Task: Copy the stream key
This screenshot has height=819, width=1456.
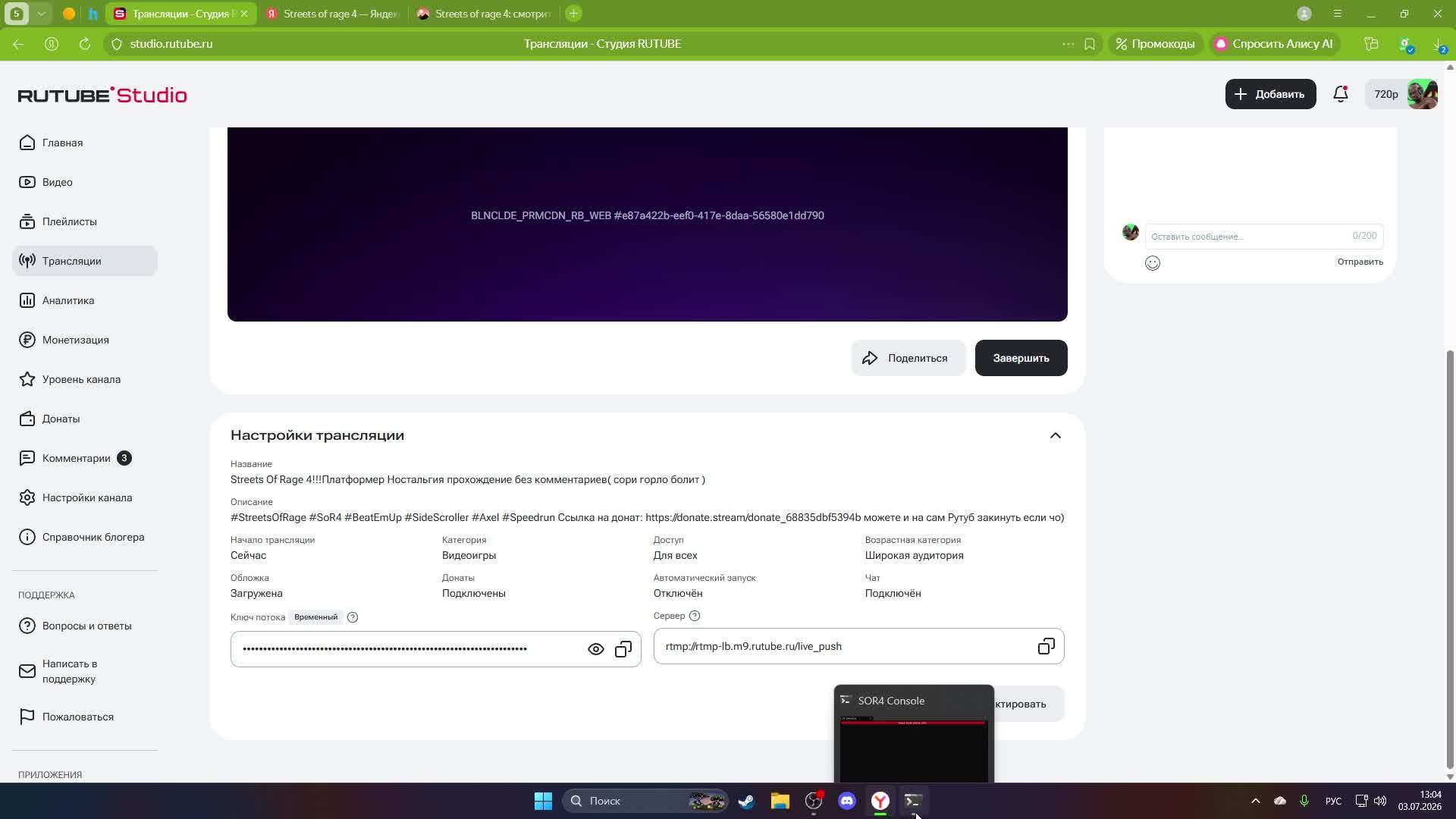Action: 623,649
